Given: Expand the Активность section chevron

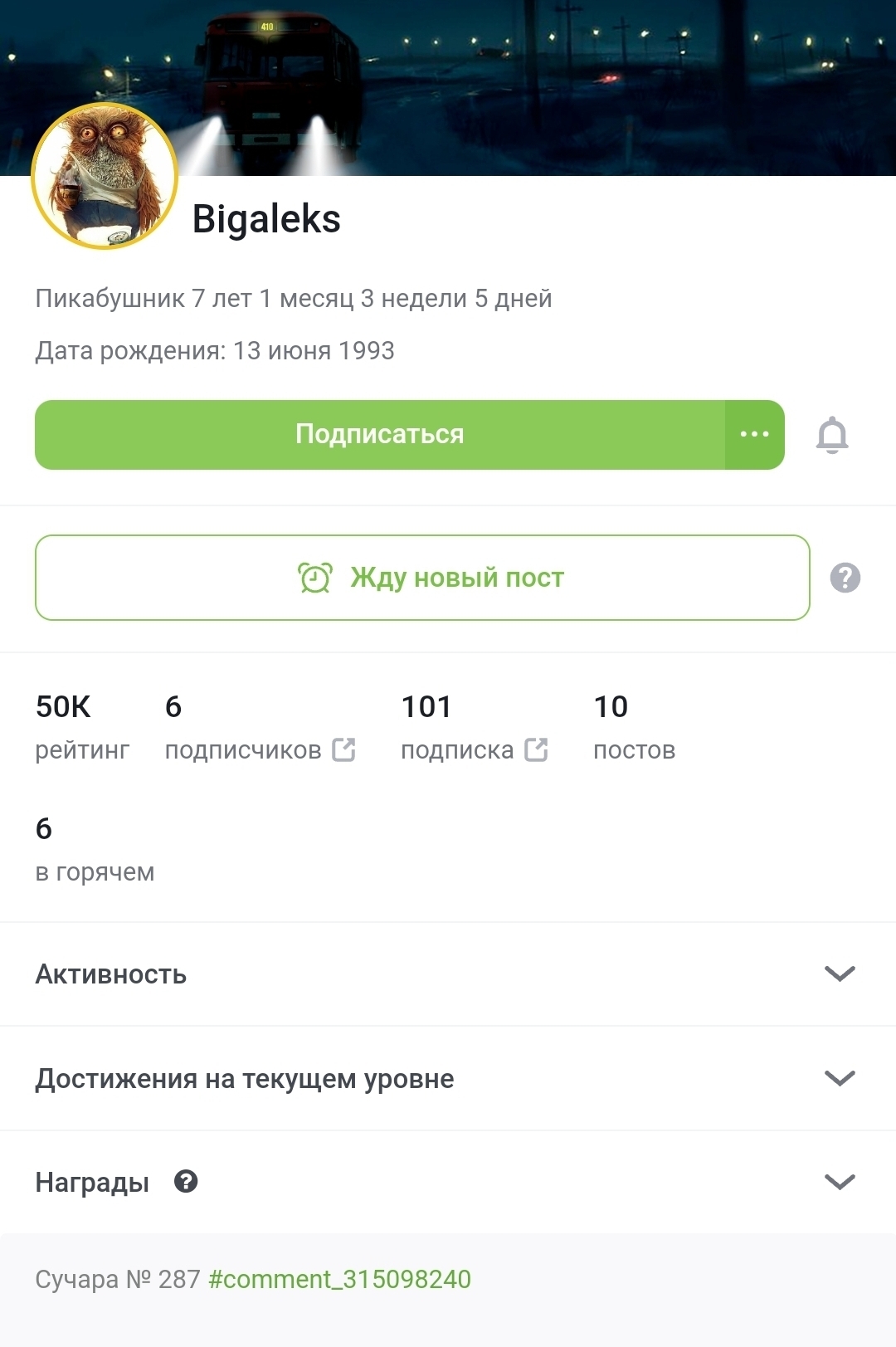Looking at the screenshot, I should pyautogui.click(x=840, y=974).
